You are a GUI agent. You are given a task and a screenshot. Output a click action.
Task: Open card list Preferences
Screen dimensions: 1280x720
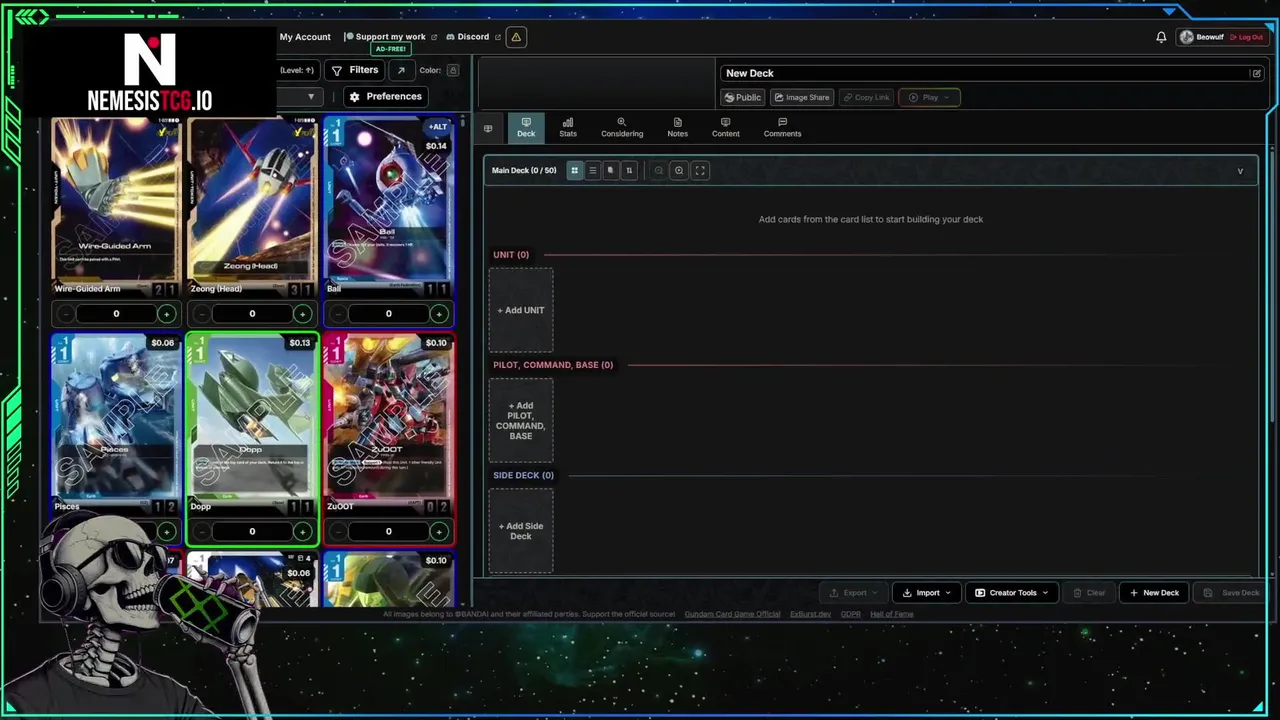point(384,96)
